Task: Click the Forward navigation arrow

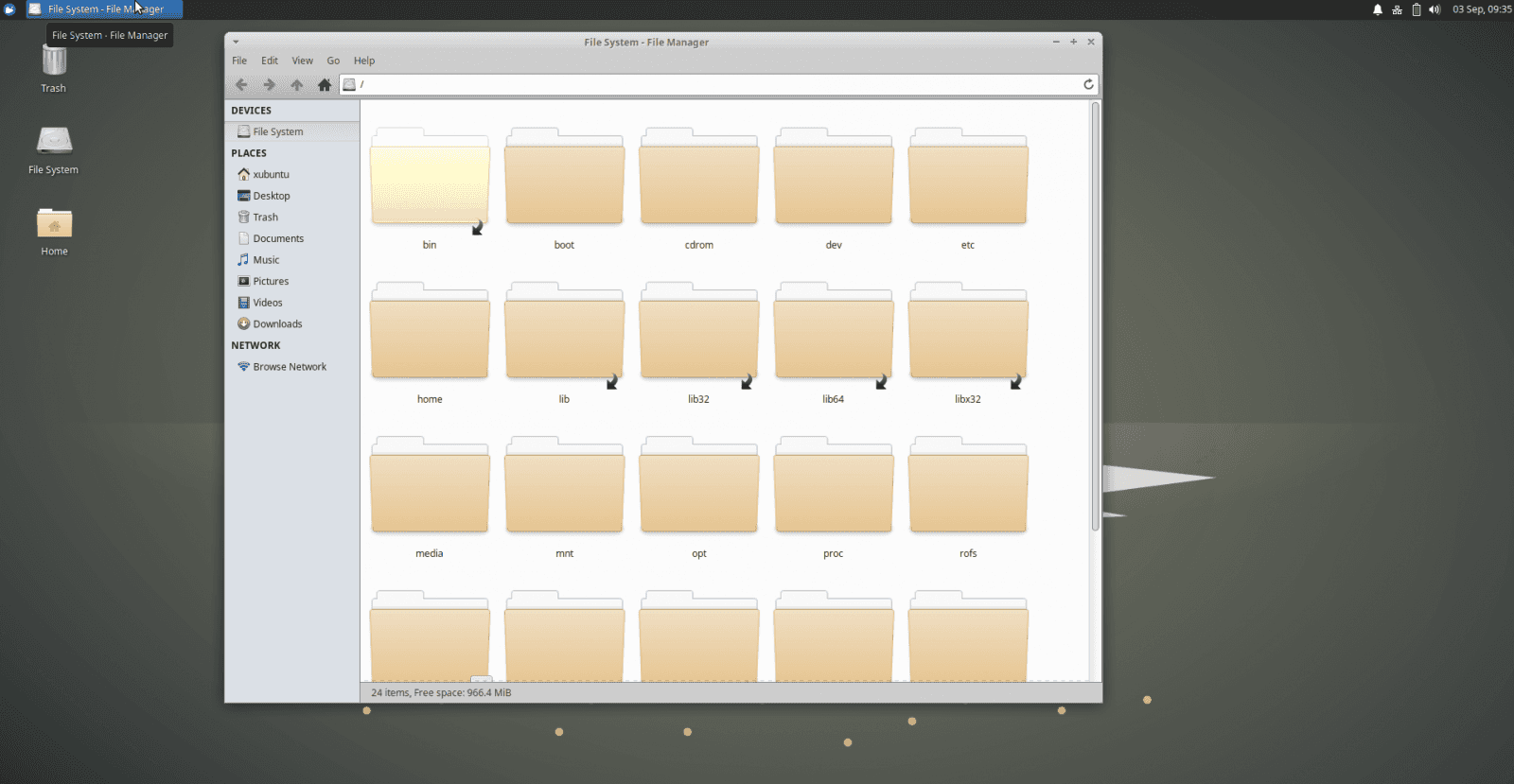Action: pos(269,85)
